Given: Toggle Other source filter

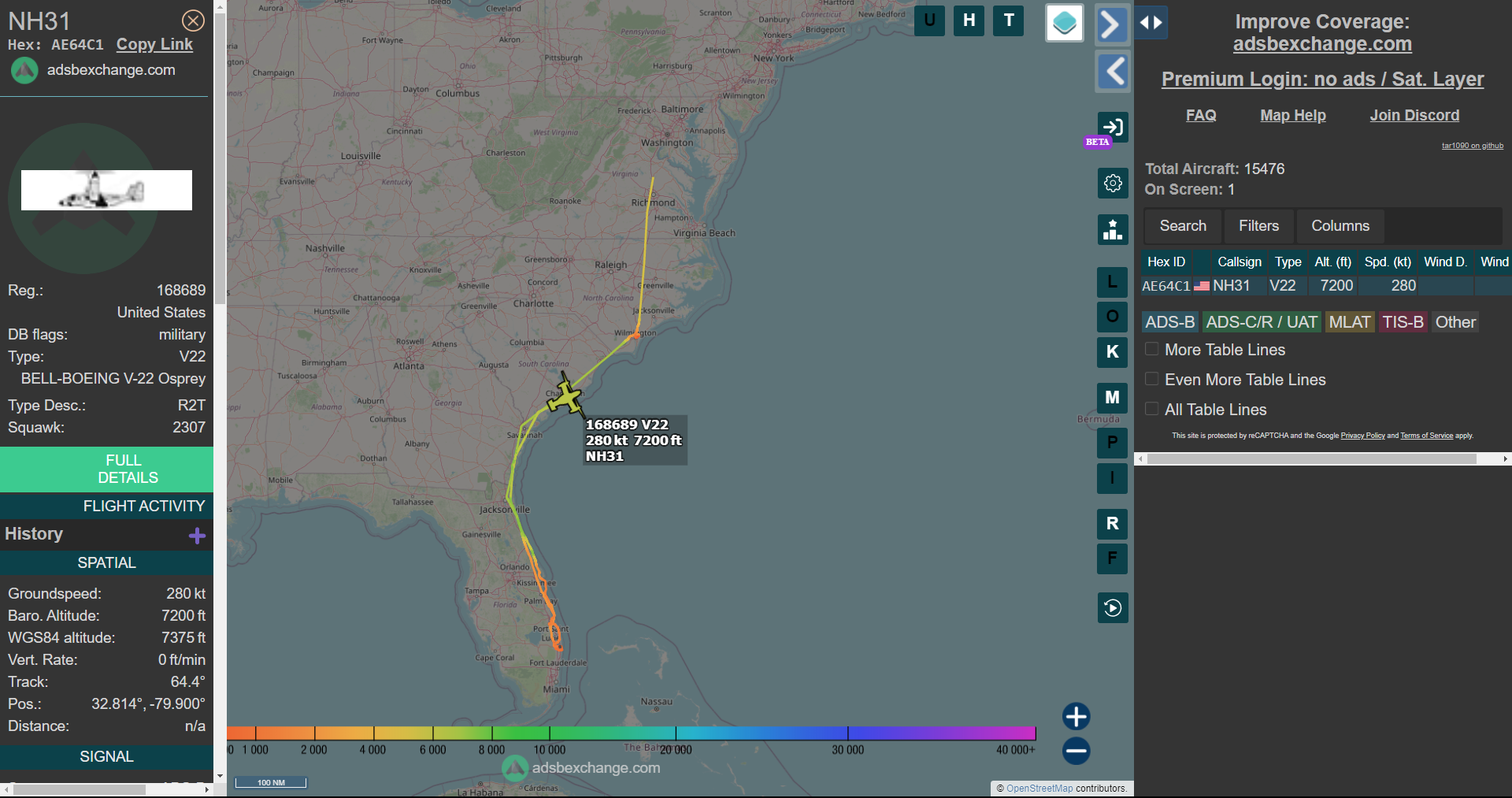Looking at the screenshot, I should [1455, 322].
